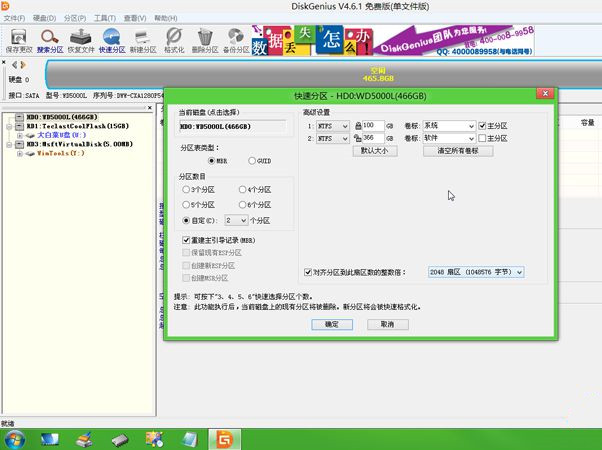The width and height of the screenshot is (602, 450).
Task: Open the 帮助(H) menu
Action: pos(165,18)
